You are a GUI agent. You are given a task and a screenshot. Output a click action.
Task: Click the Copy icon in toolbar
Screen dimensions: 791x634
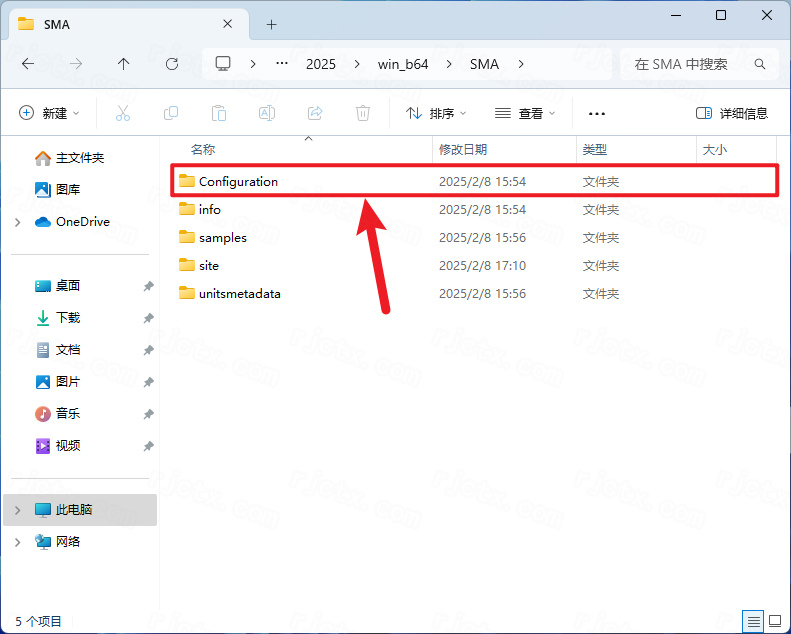tap(171, 113)
